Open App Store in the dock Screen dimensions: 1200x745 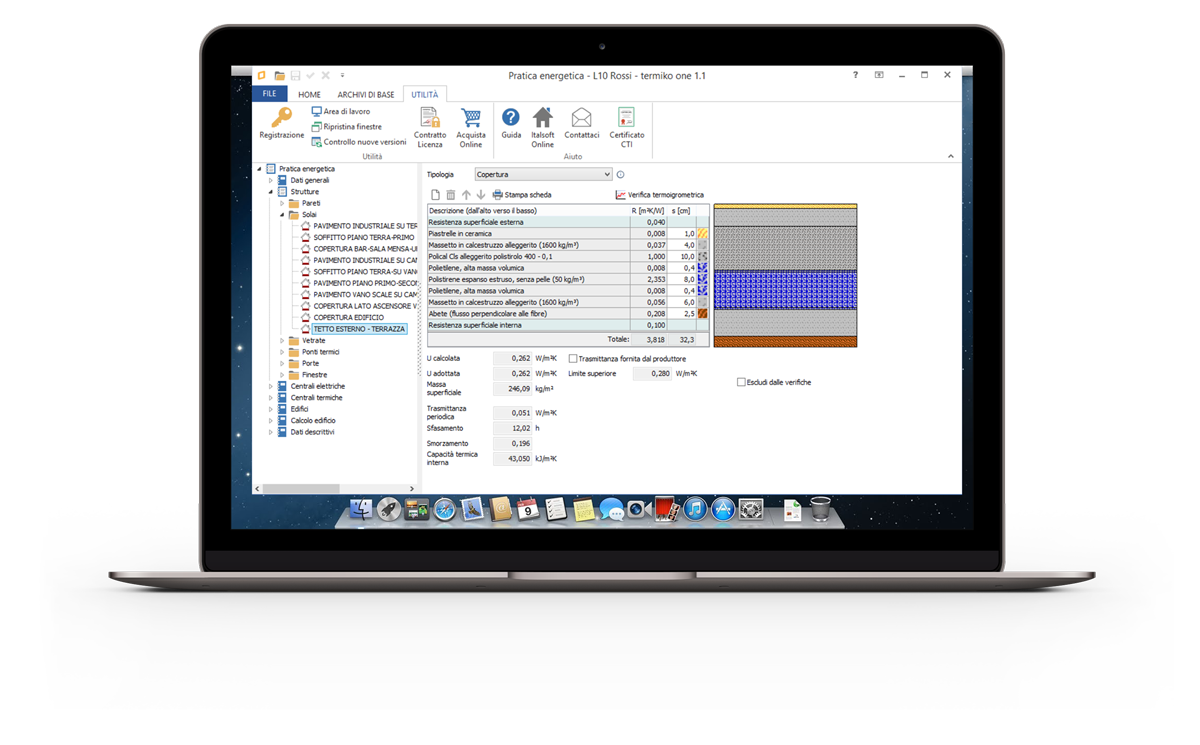point(723,510)
